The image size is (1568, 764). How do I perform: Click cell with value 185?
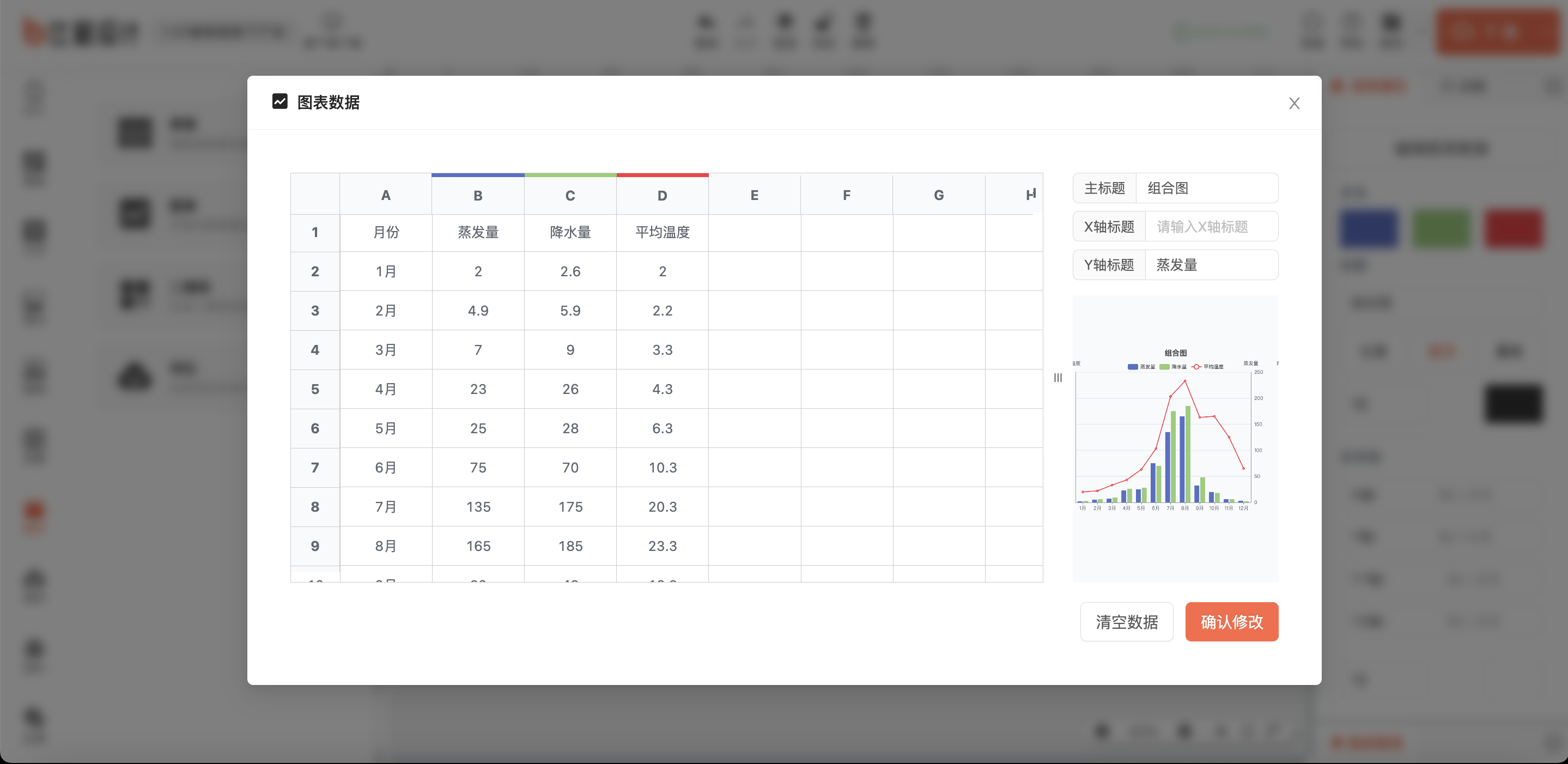point(570,546)
